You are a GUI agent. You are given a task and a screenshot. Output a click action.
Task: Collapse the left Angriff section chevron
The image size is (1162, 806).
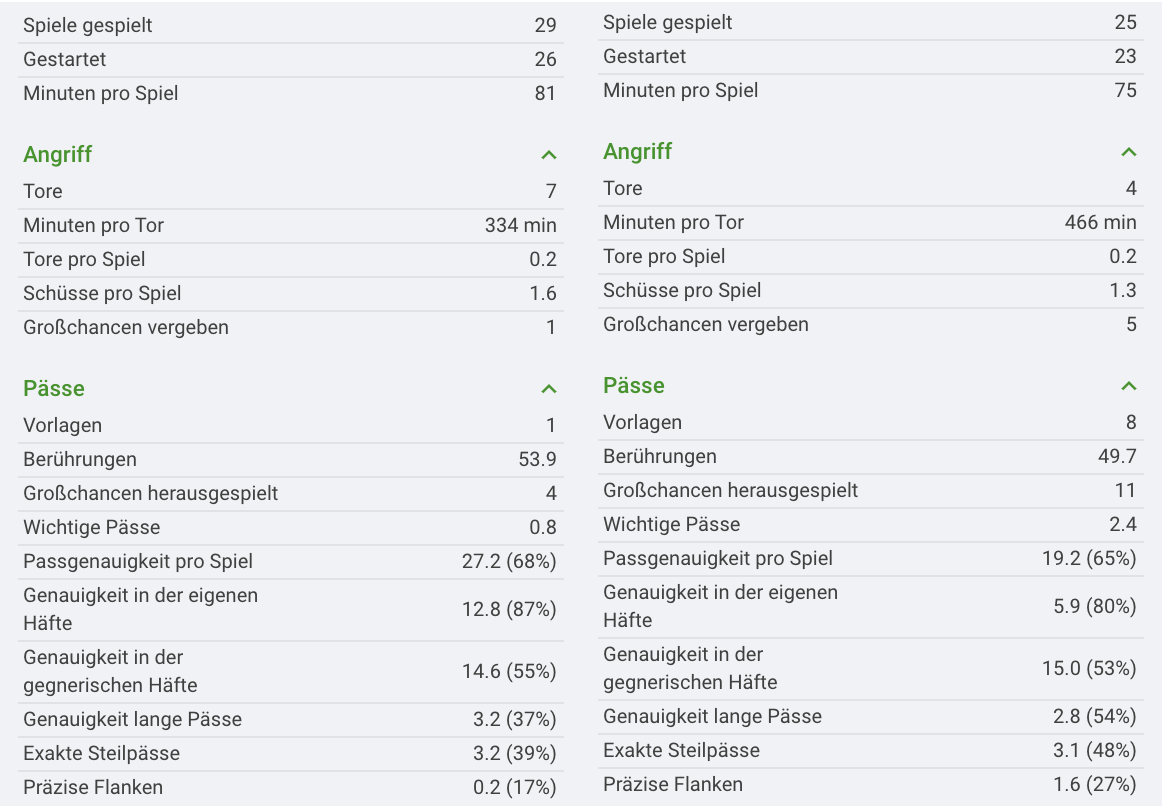point(548,155)
